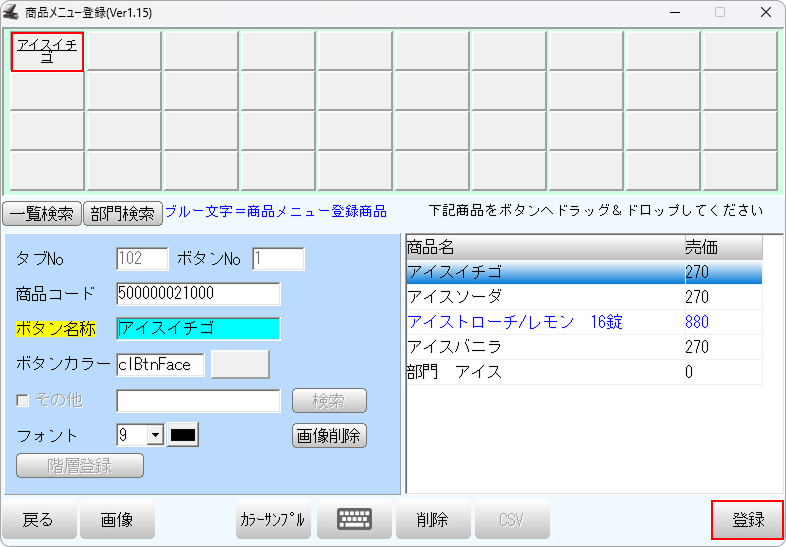Image resolution: width=786 pixels, height=547 pixels.
Task: Click the 商品コード input field
Action: tap(198, 293)
